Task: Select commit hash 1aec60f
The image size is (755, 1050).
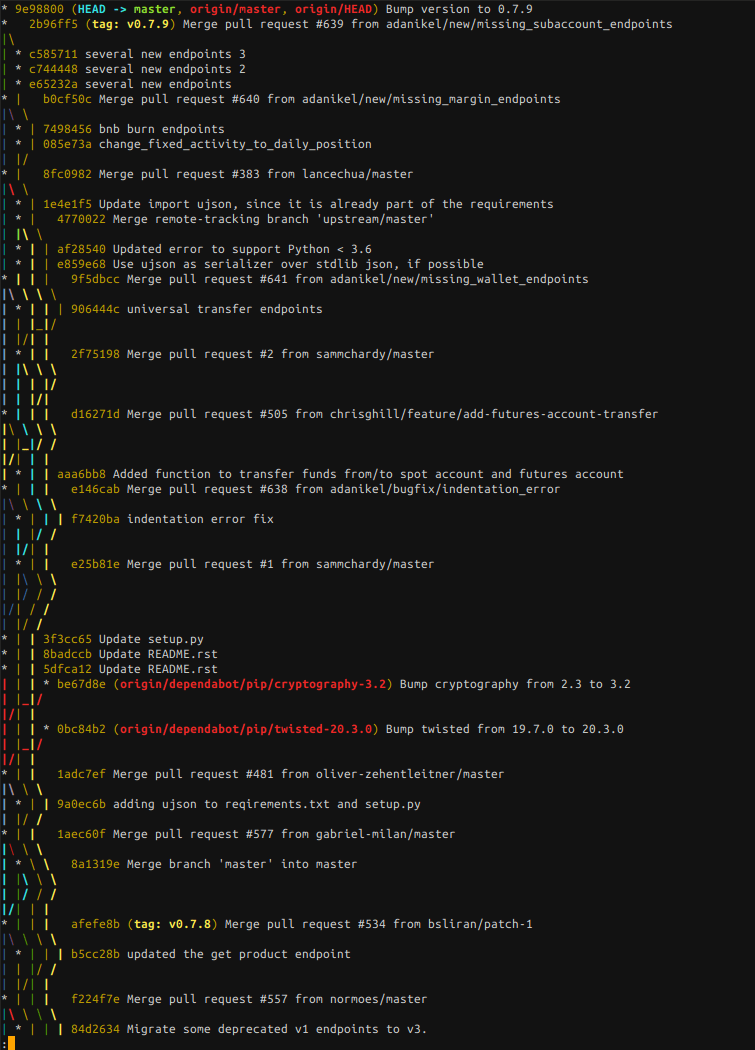Action: pyautogui.click(x=82, y=834)
